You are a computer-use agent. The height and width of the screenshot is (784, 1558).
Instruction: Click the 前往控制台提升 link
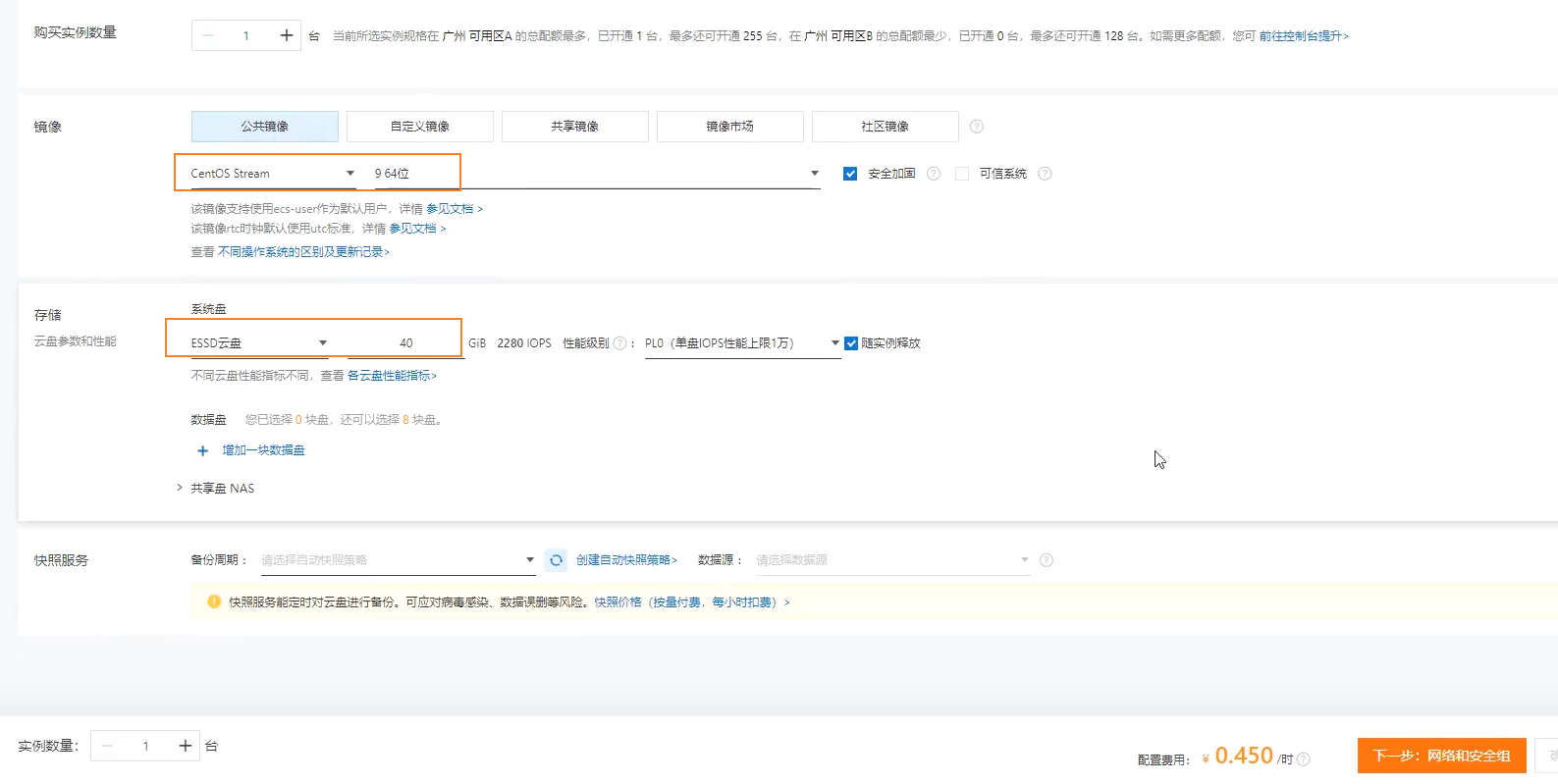[1304, 36]
